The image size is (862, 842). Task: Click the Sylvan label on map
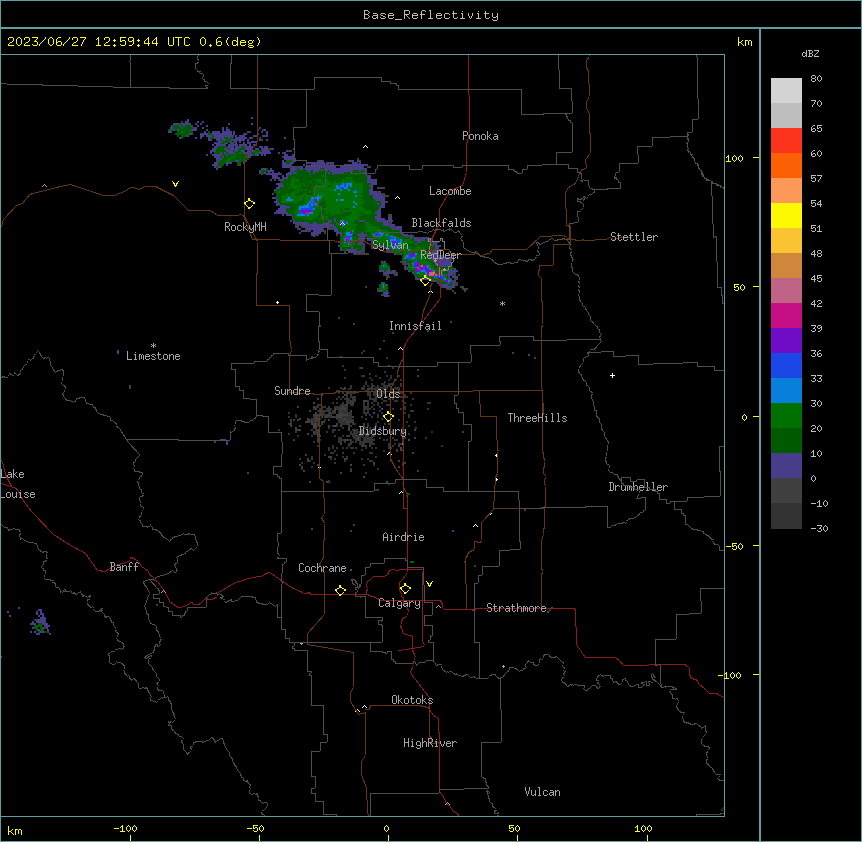point(390,245)
